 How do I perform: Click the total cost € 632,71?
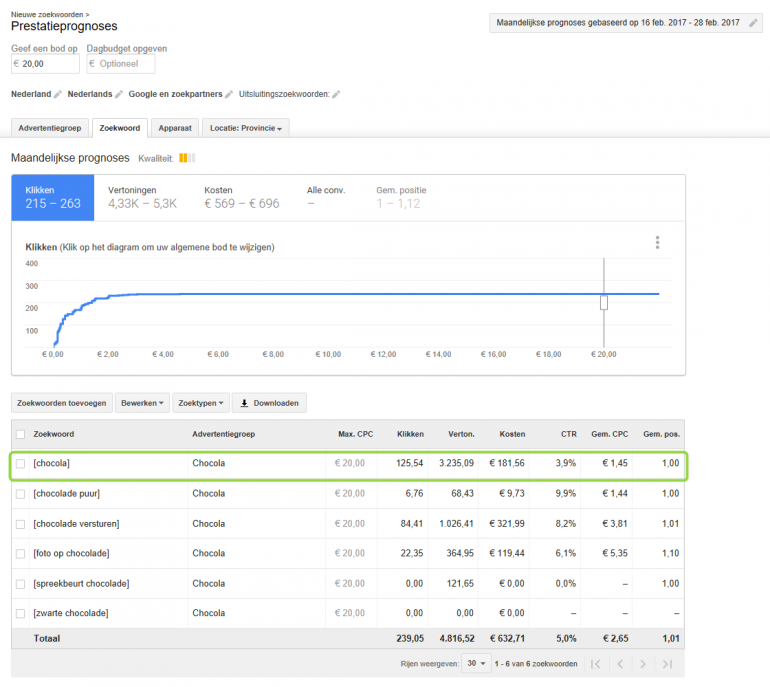coord(507,639)
